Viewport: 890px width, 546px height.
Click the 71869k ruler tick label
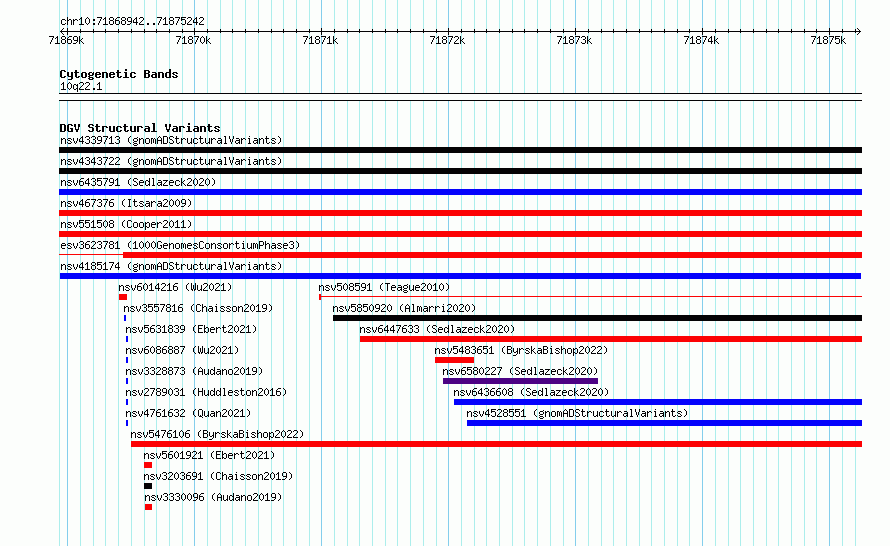pos(66,40)
